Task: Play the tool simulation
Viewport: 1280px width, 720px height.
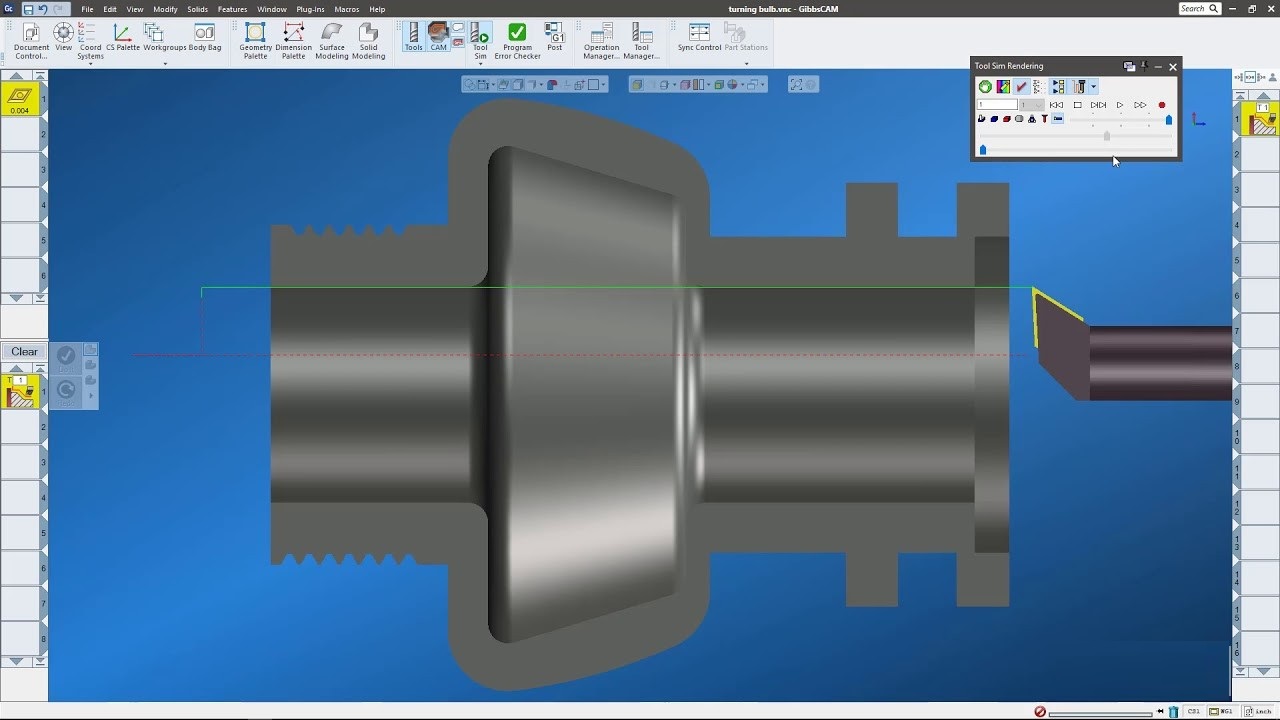Action: [1119, 105]
